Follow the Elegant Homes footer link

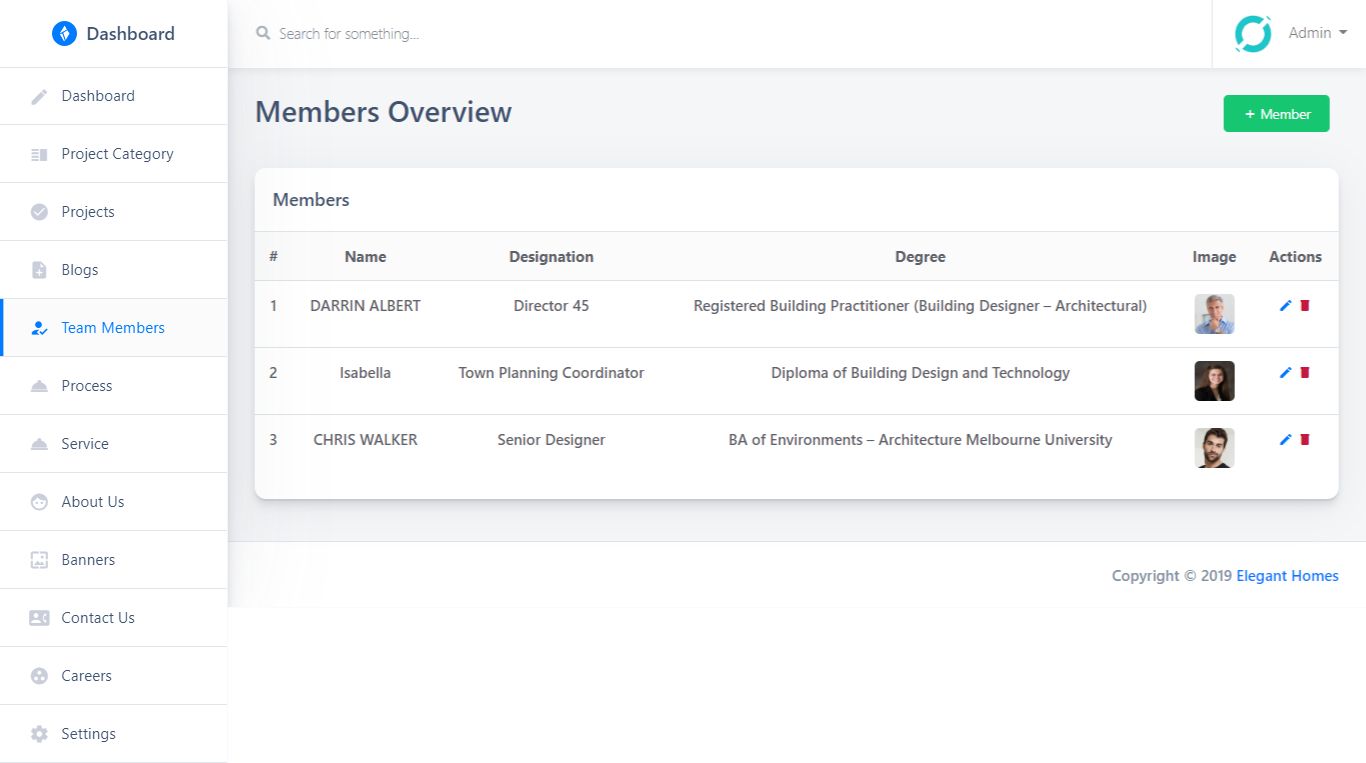[x=1287, y=576]
